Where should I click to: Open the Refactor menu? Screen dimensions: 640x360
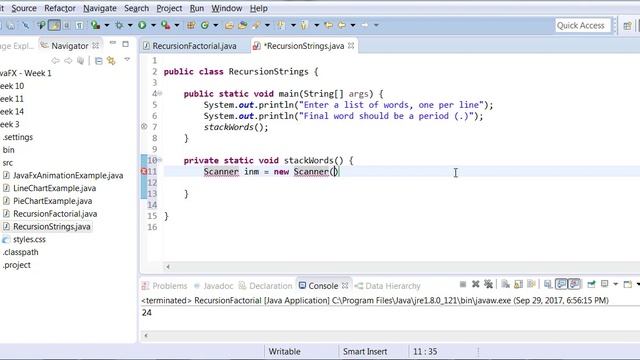(x=60, y=8)
